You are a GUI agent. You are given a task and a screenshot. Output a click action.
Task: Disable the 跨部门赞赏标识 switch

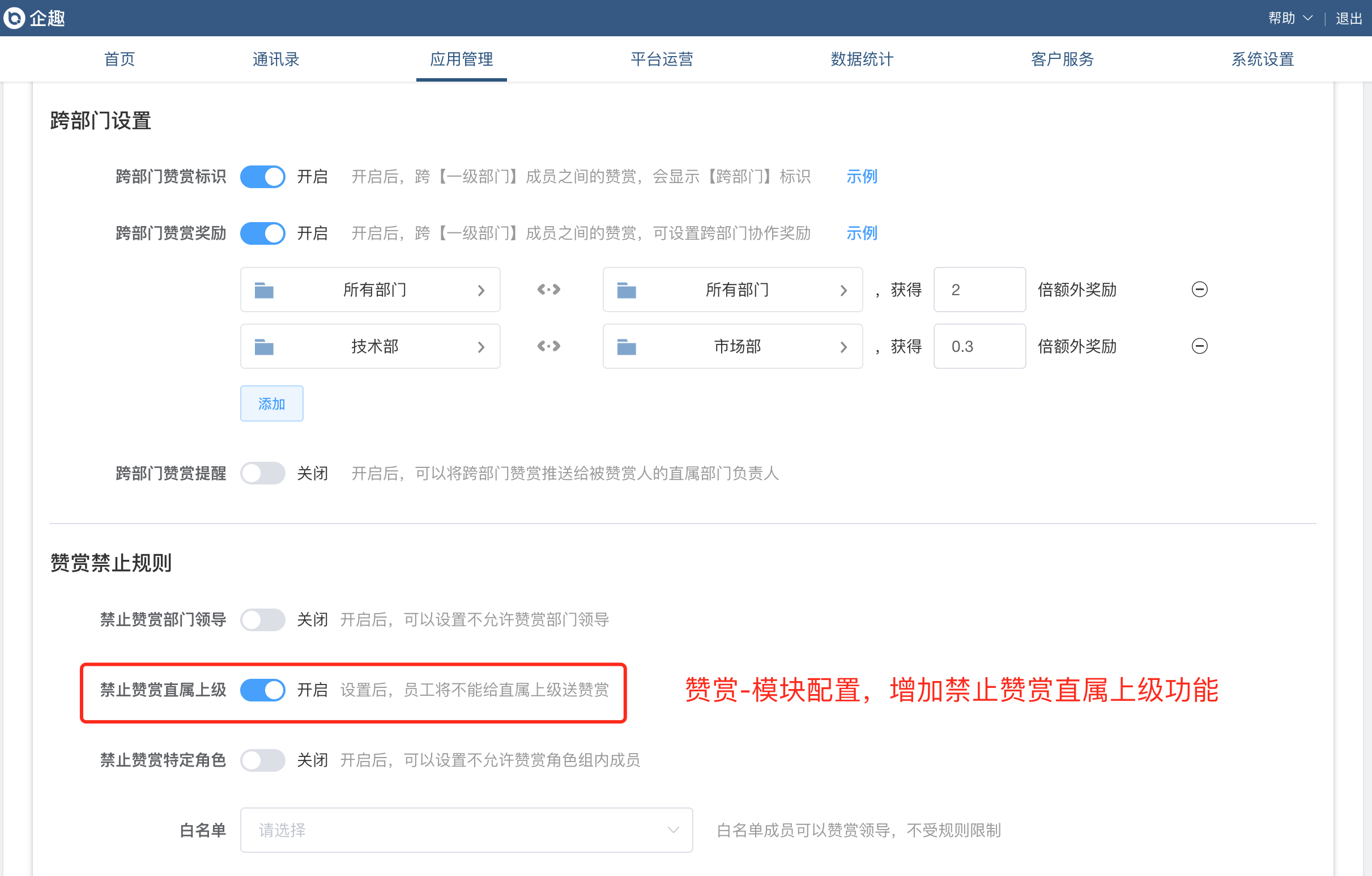pos(263,177)
